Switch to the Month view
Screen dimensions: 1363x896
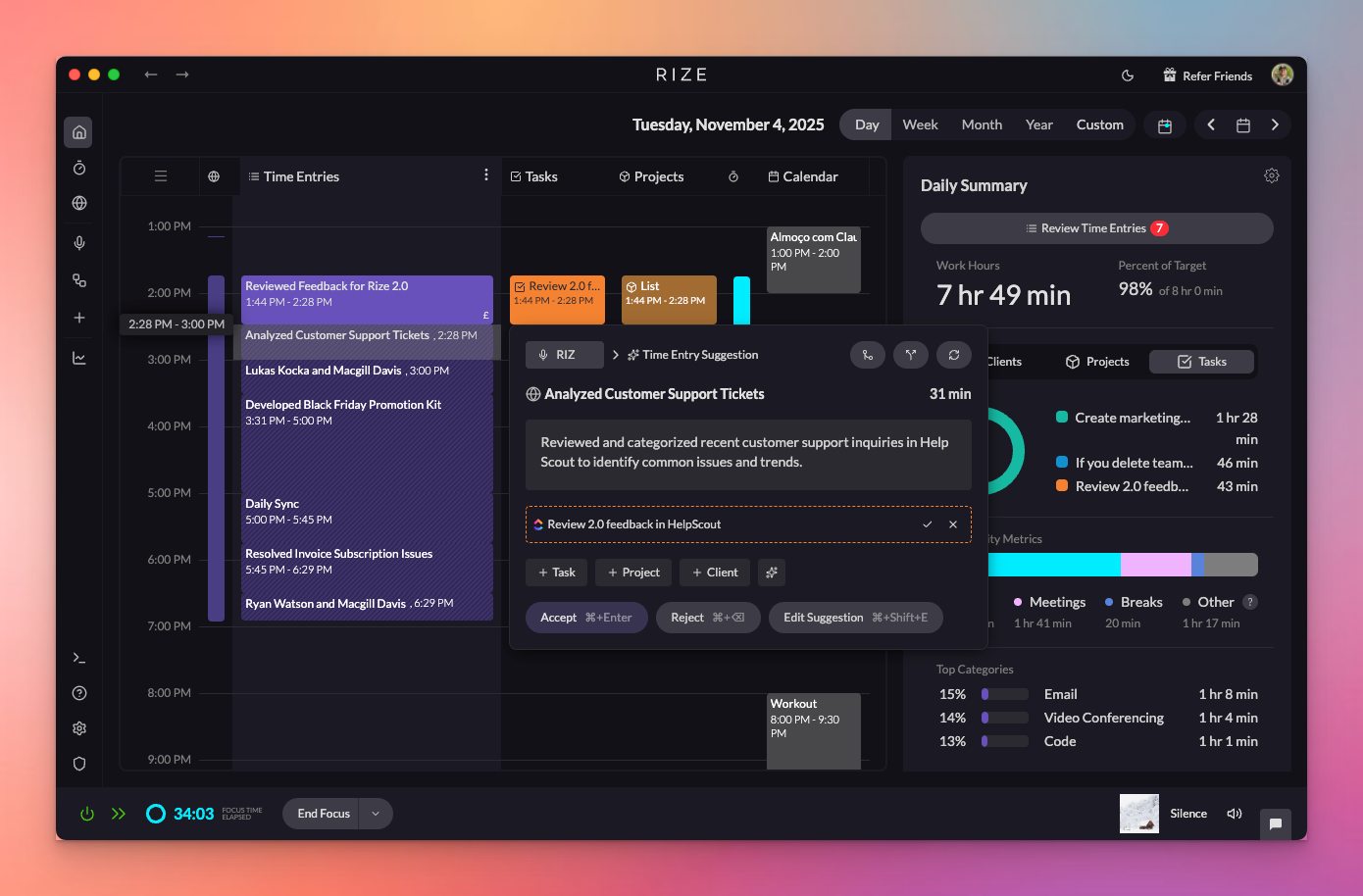tap(982, 124)
